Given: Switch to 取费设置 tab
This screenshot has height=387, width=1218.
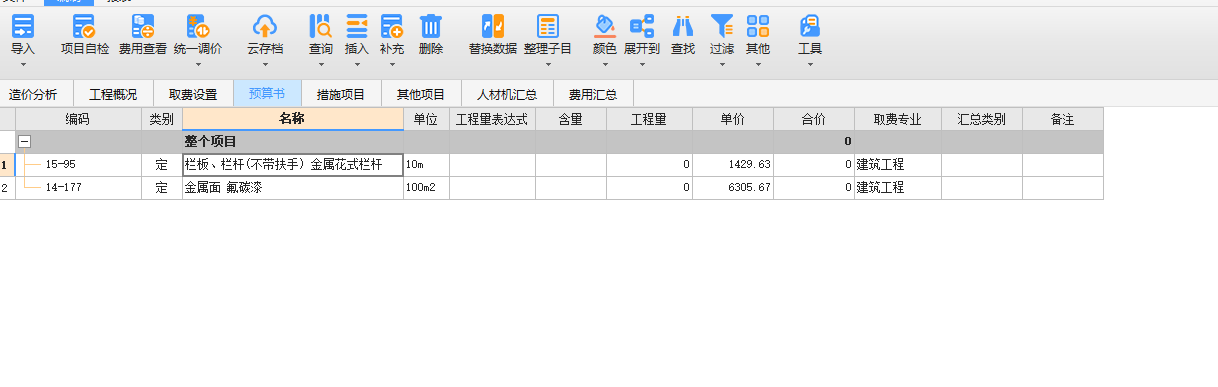Looking at the screenshot, I should point(193,95).
